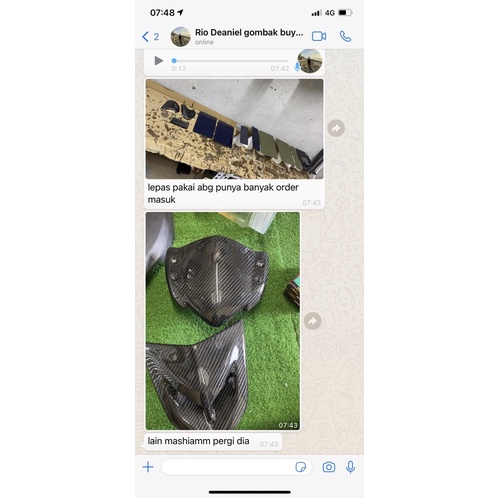Tap the microphone to record voice message
This screenshot has width=498, height=498.
tap(350, 467)
